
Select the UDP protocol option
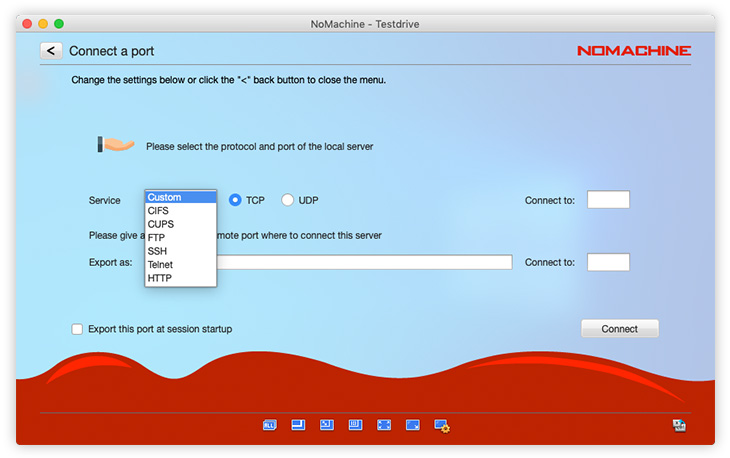[x=288, y=200]
